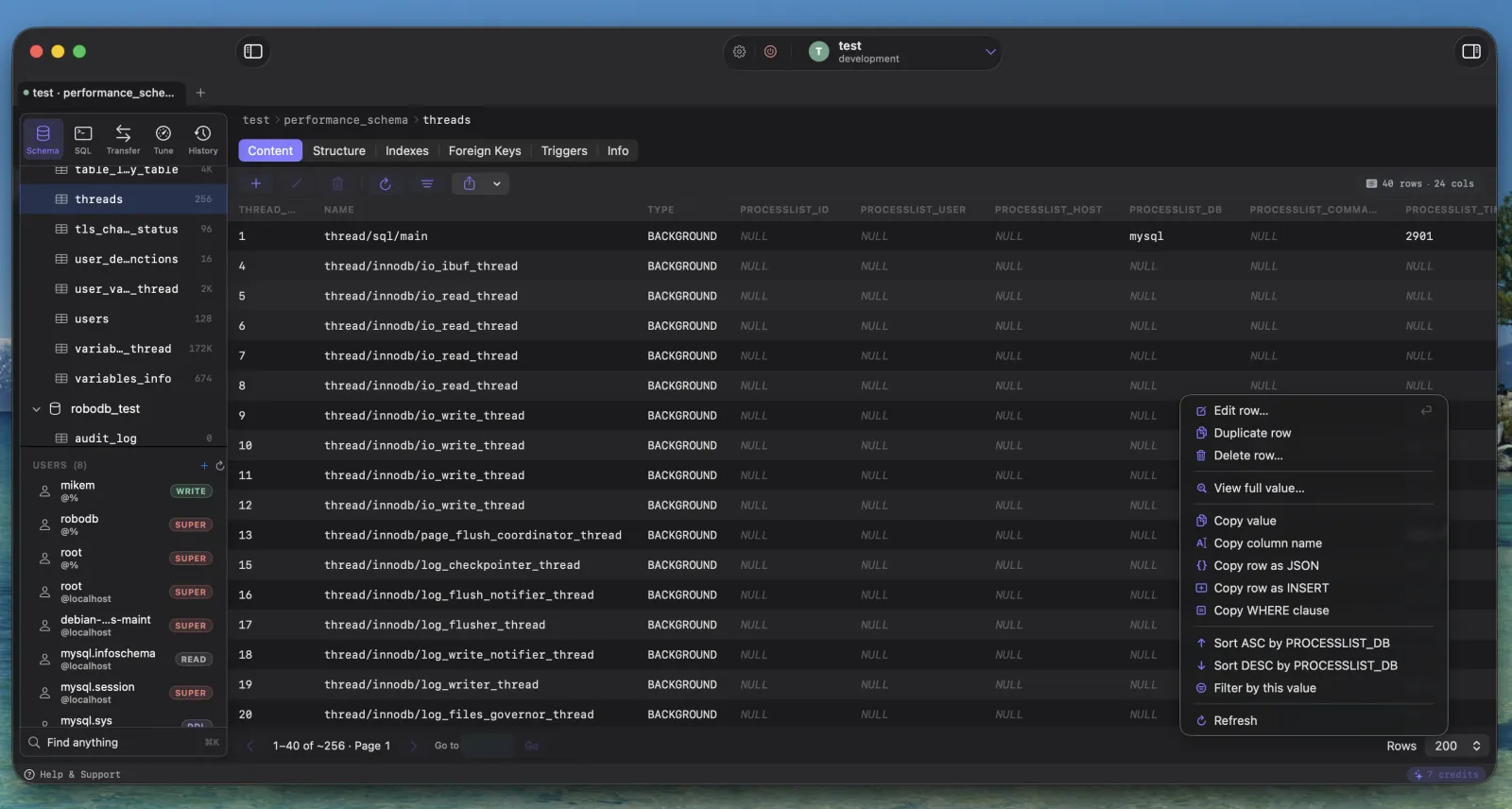Collapse the robodb_test database
The width and height of the screenshot is (1512, 809).
[x=36, y=409]
